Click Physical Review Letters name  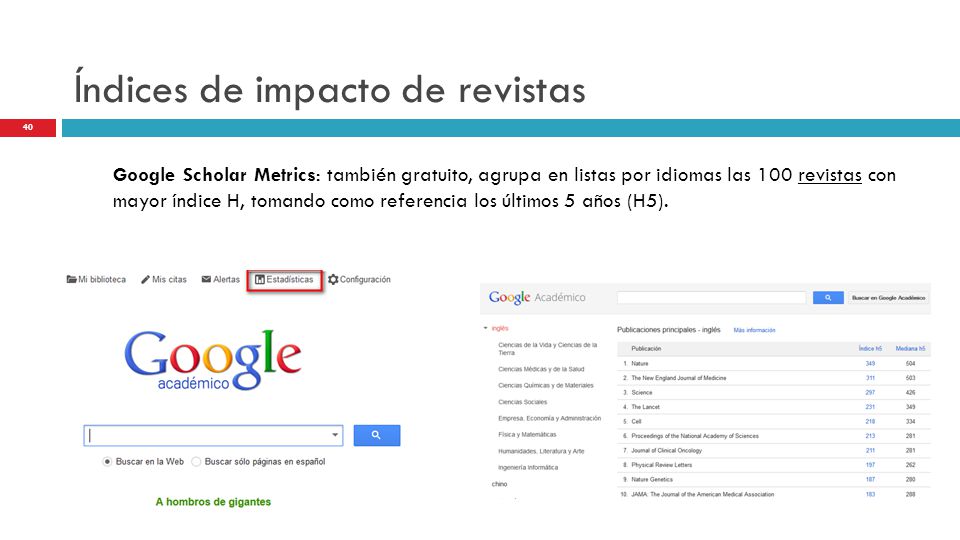point(662,465)
